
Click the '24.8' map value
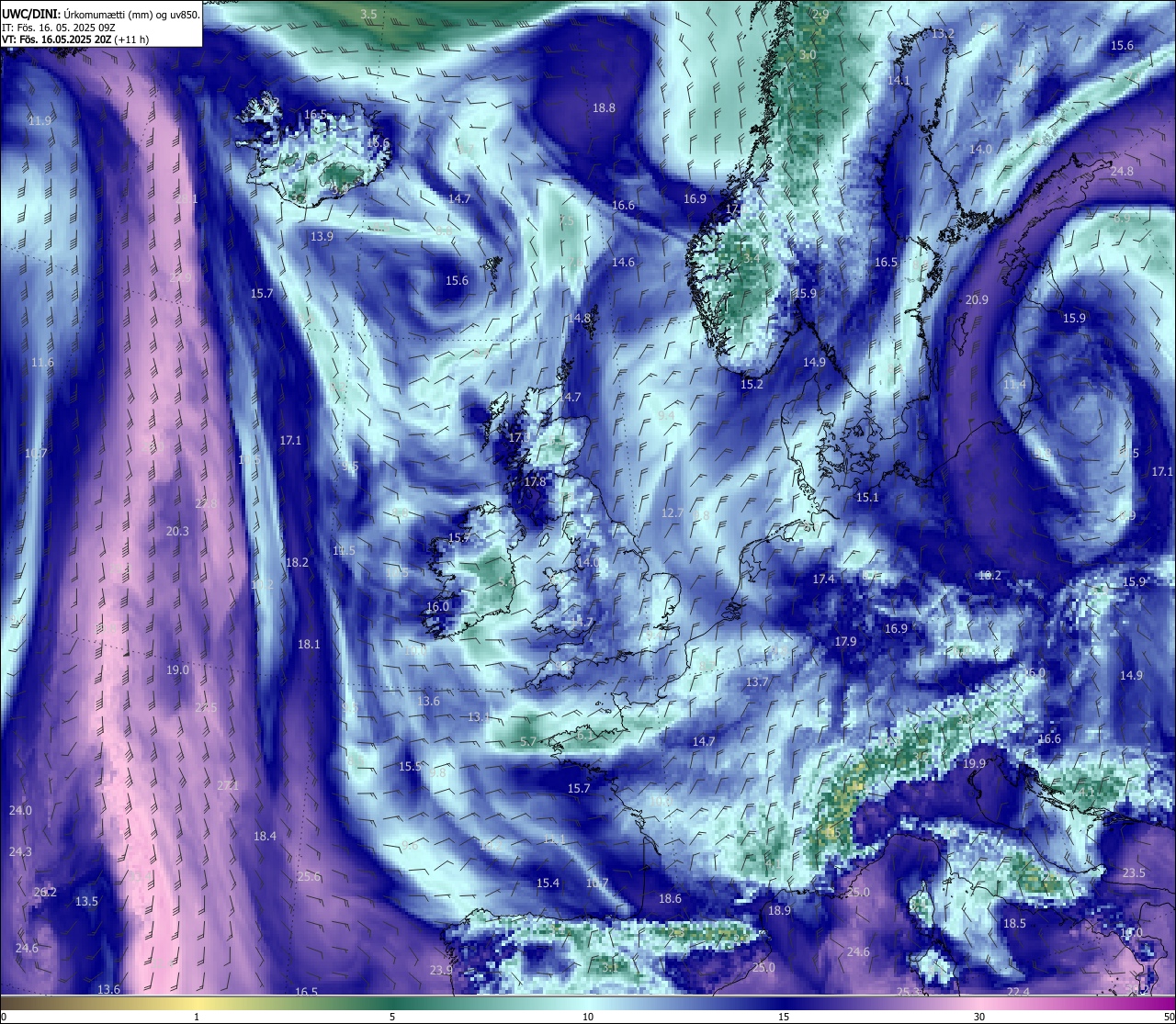[1122, 171]
